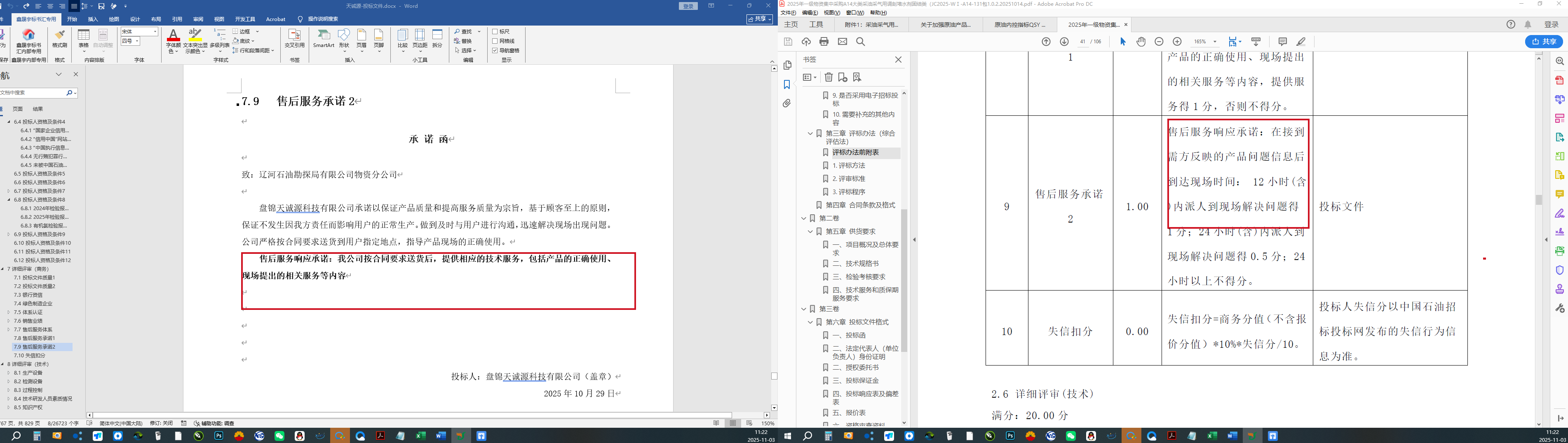1568x443 pixels.
Task: Collapse the 第六章 投标文件格式 bookmark in Acrobat
Action: coord(810,322)
